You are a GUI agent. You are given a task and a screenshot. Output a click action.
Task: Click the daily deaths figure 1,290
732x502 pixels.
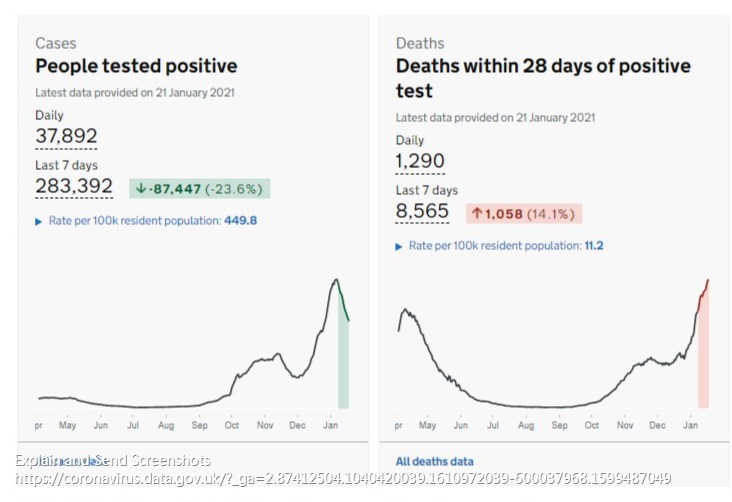420,161
